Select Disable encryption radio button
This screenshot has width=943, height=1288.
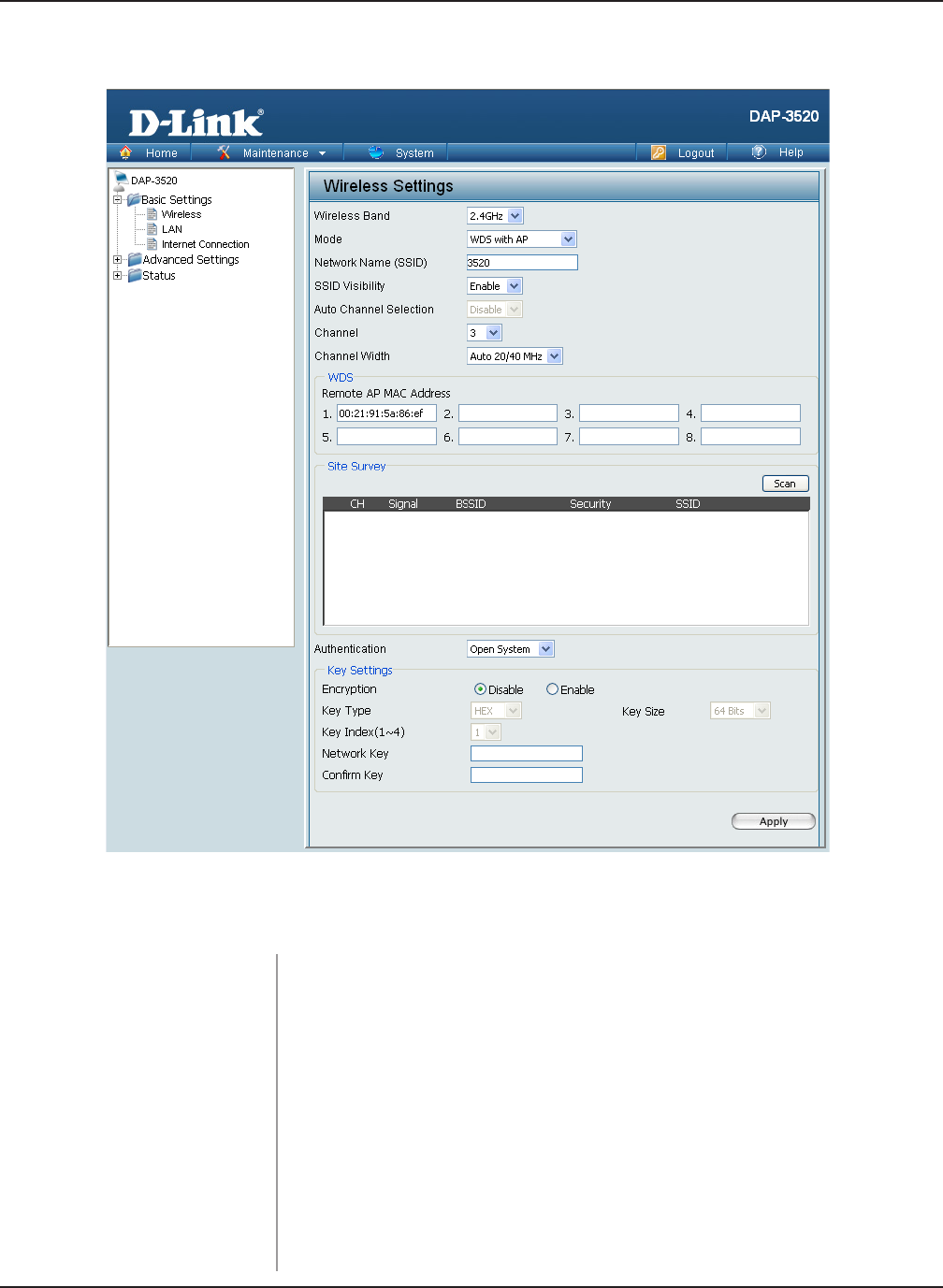coord(480,689)
